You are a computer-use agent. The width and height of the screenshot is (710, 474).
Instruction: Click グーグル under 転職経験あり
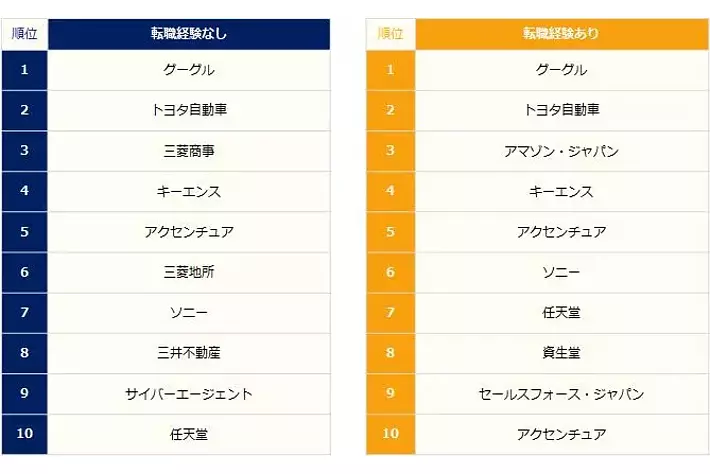(560, 70)
